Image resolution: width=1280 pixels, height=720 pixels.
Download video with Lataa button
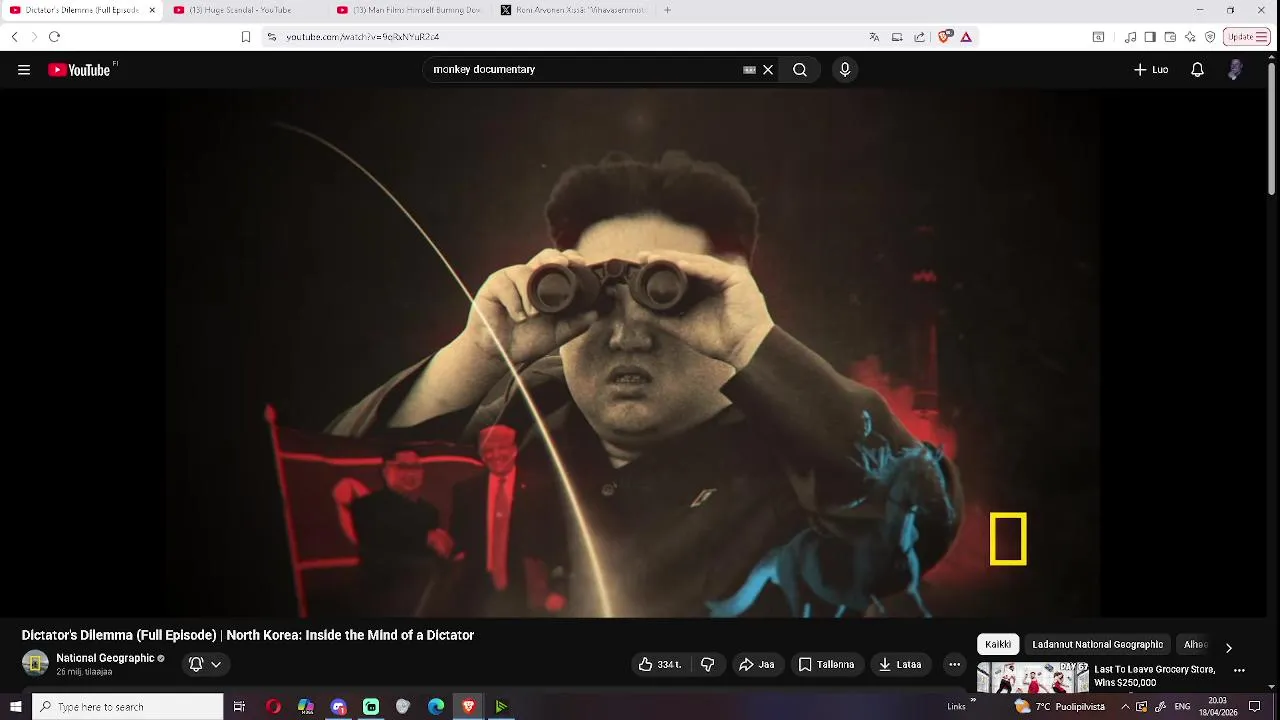(x=900, y=664)
